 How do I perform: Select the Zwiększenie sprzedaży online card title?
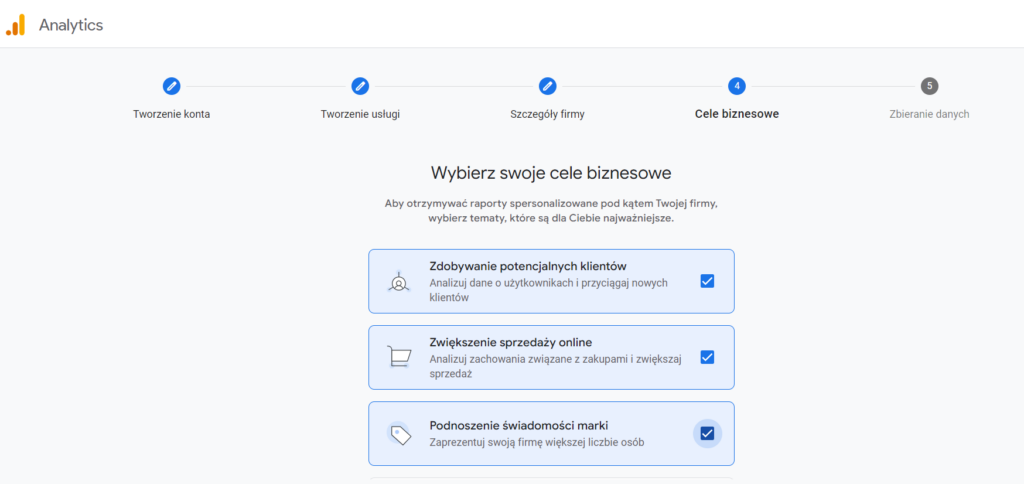(x=511, y=342)
